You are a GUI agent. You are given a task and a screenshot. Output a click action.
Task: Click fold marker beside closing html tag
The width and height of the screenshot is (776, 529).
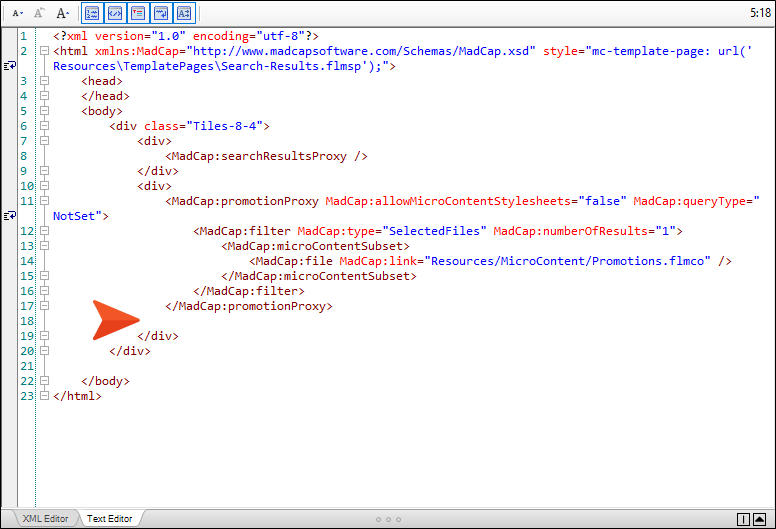click(45, 395)
